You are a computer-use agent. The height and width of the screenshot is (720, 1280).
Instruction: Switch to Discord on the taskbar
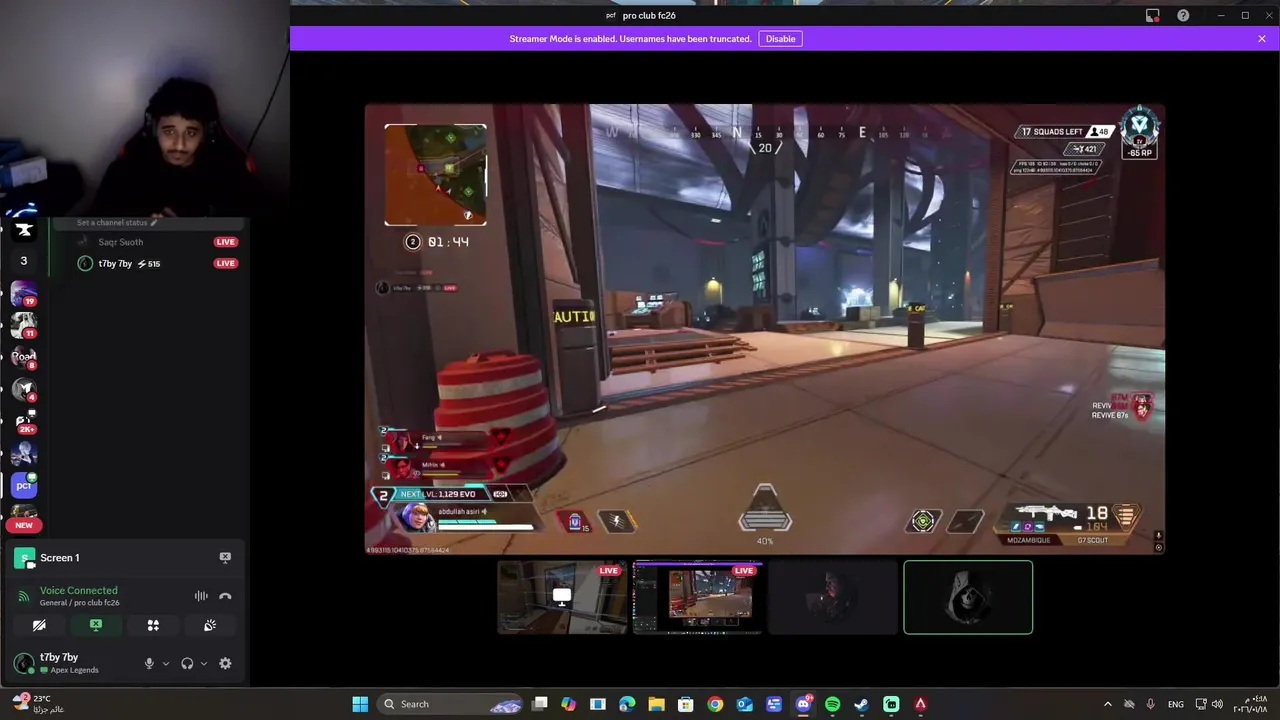click(x=803, y=704)
